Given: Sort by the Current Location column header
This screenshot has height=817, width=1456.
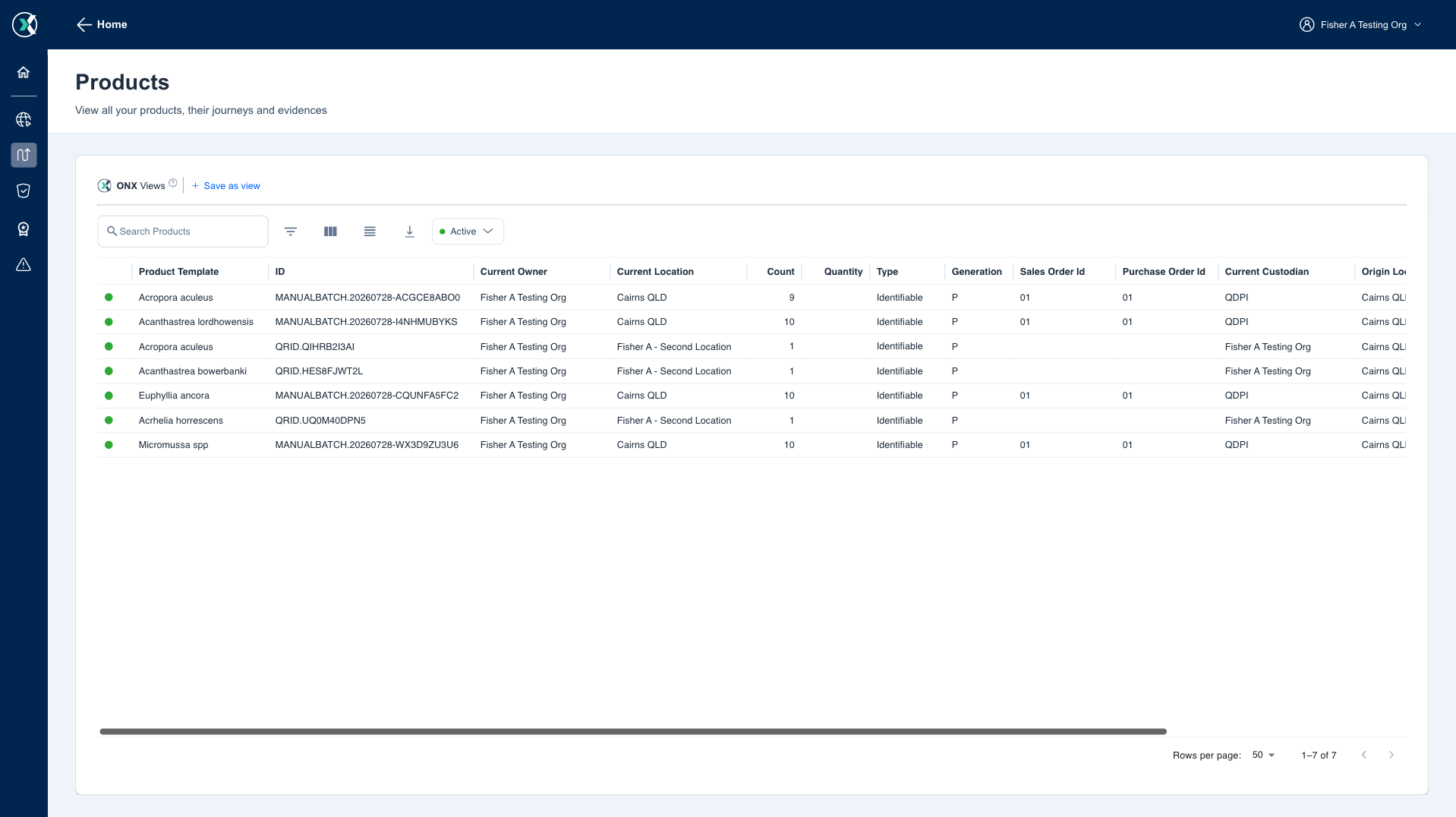Looking at the screenshot, I should coord(655,272).
